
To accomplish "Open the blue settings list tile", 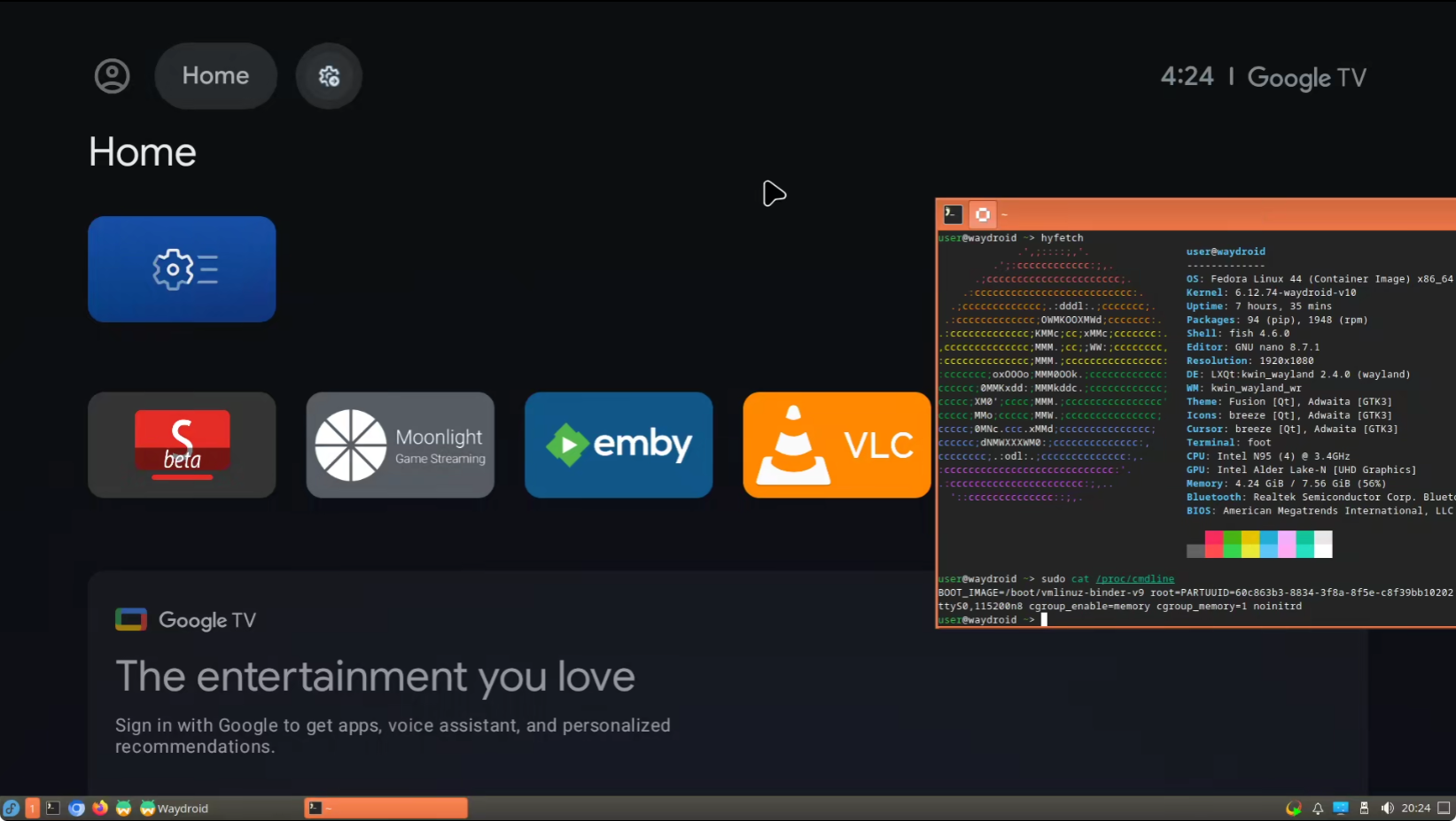I will [x=182, y=269].
